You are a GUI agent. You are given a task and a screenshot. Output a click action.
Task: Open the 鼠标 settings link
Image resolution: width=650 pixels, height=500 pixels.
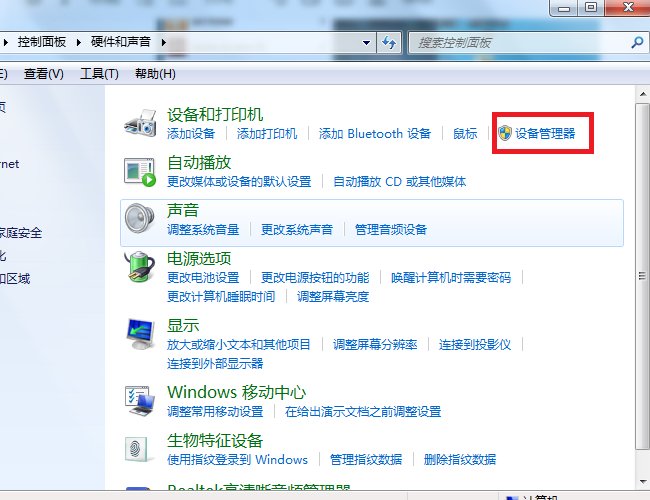pos(465,133)
